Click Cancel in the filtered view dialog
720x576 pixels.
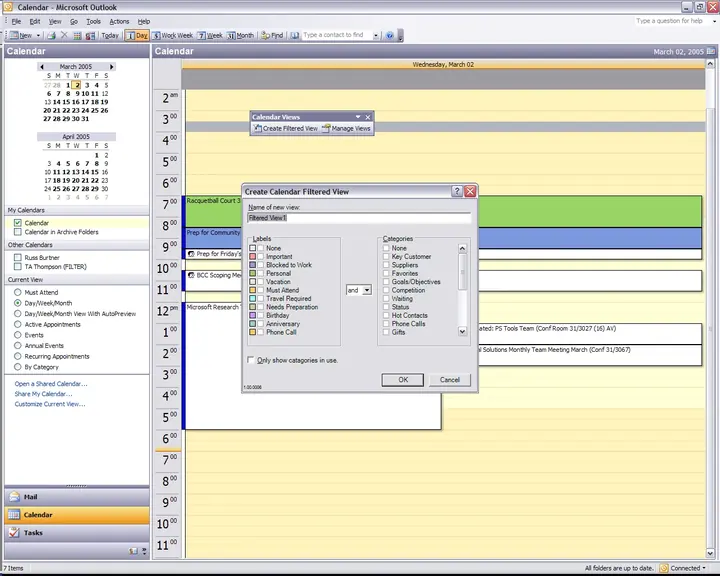(x=450, y=380)
